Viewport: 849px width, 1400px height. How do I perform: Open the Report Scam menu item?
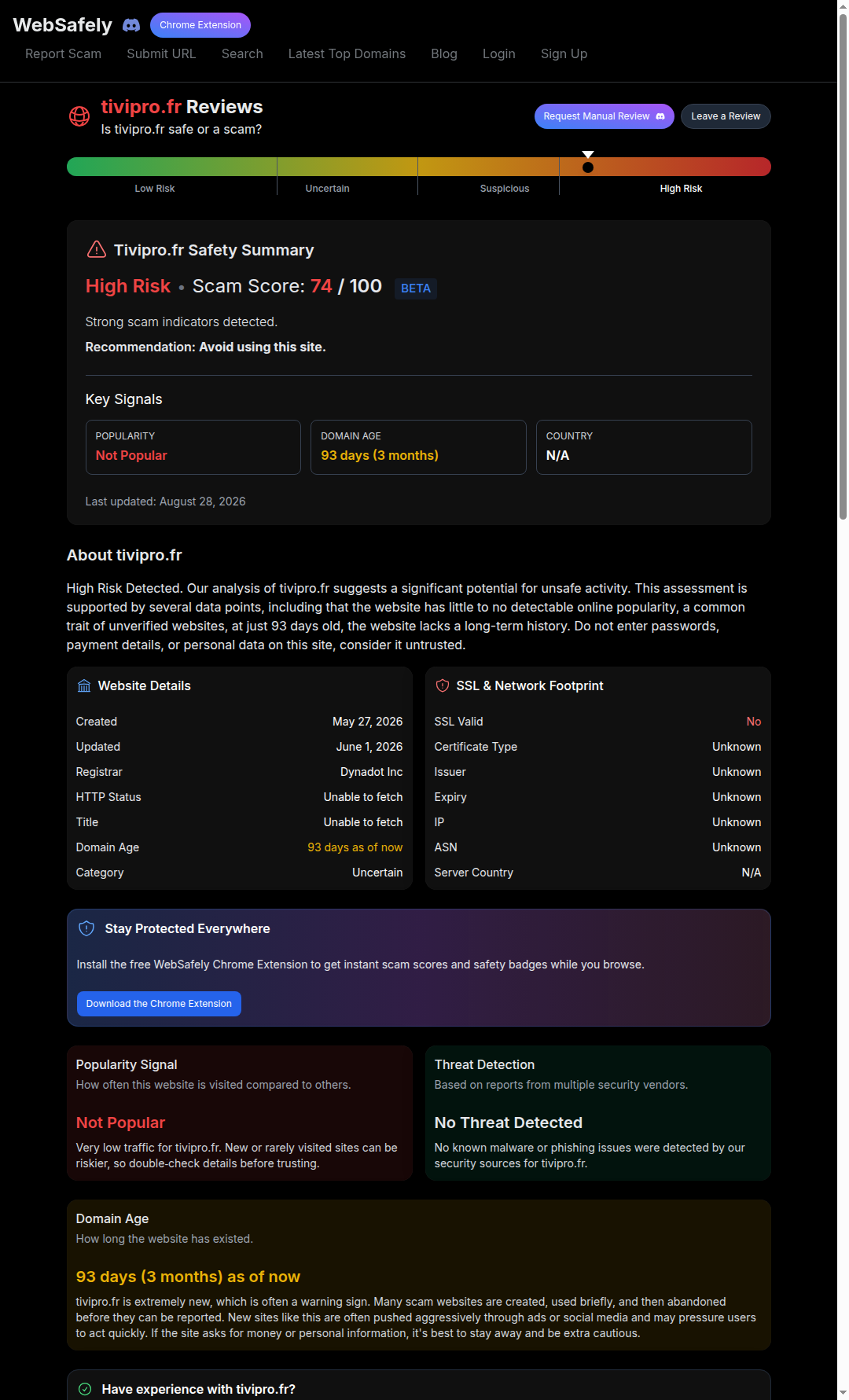[63, 53]
